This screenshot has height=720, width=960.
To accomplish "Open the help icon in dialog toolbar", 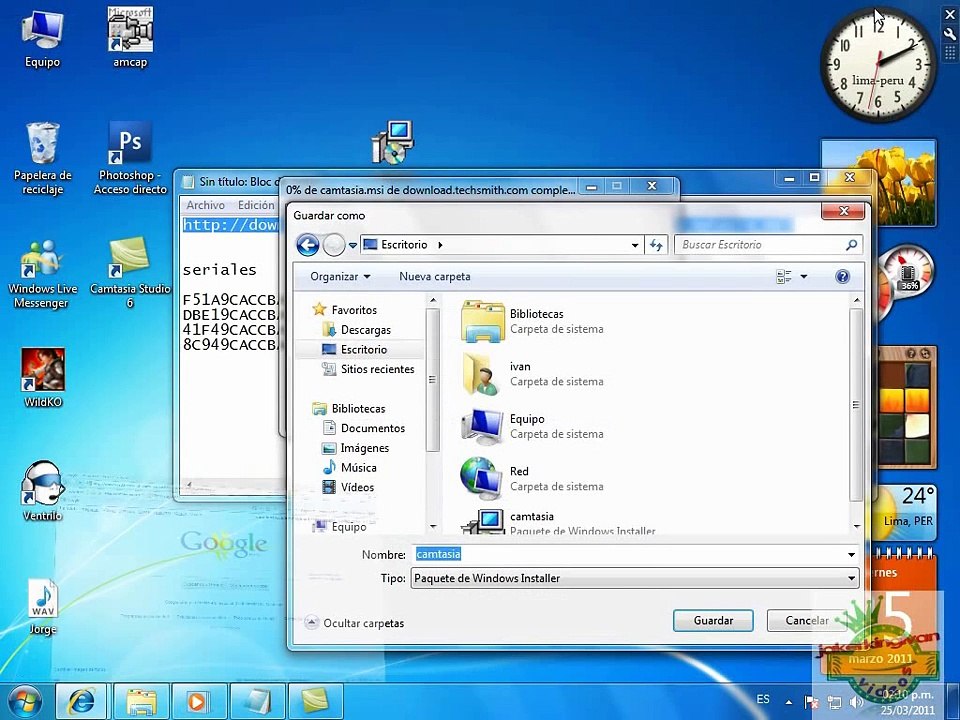I will [x=842, y=277].
